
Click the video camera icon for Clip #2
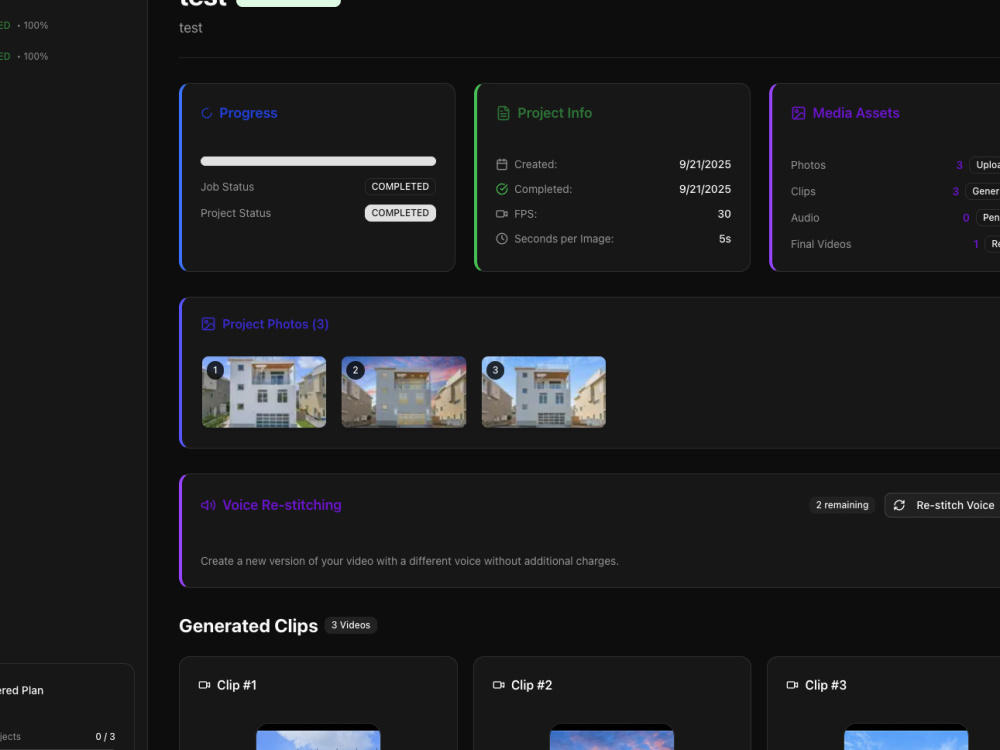pos(498,685)
